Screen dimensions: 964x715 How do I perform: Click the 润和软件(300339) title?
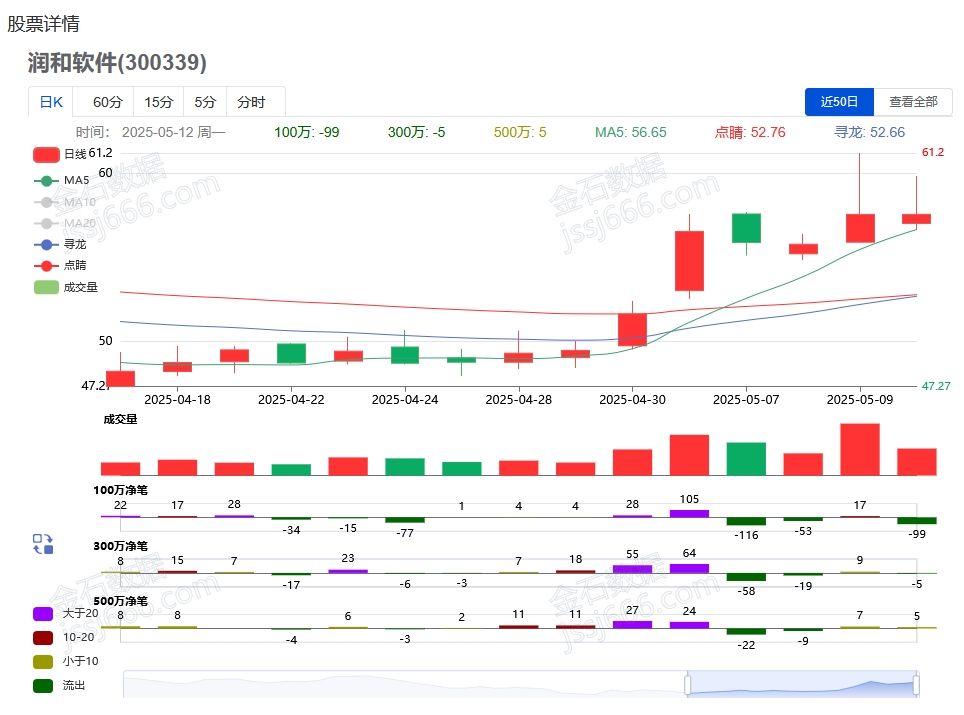(x=117, y=63)
